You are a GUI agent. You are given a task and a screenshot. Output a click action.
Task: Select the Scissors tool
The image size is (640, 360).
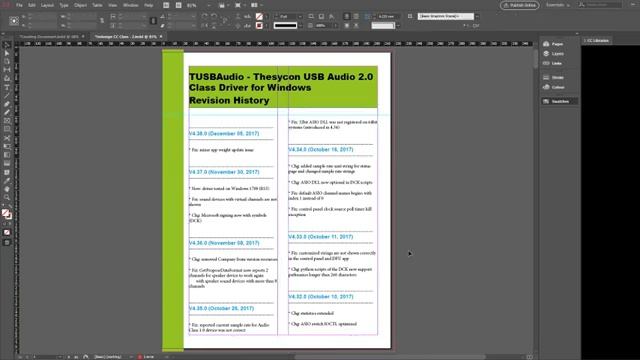[x=7, y=138]
